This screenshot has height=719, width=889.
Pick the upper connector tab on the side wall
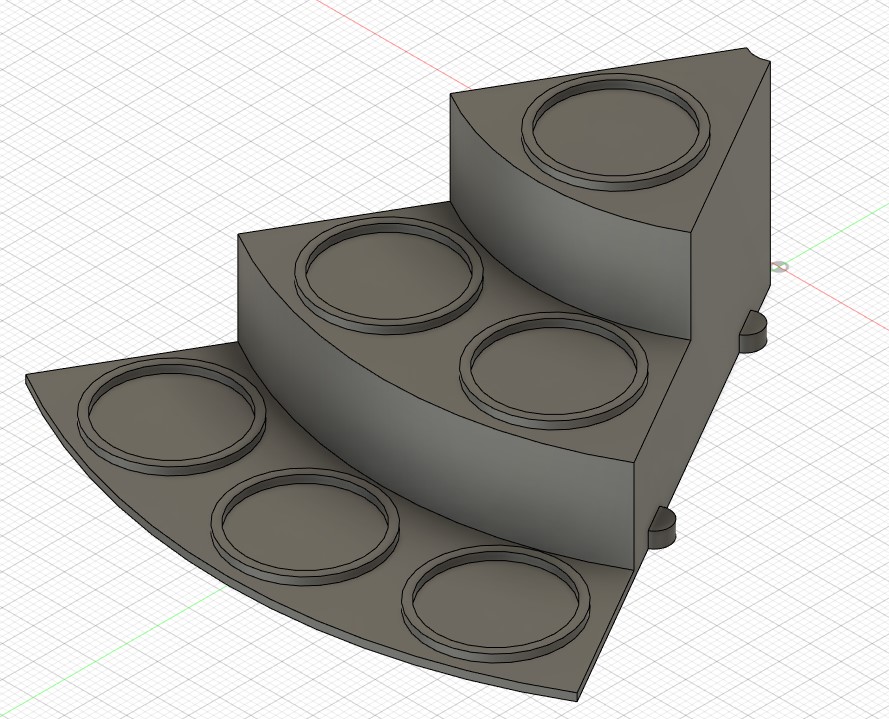click(x=753, y=331)
